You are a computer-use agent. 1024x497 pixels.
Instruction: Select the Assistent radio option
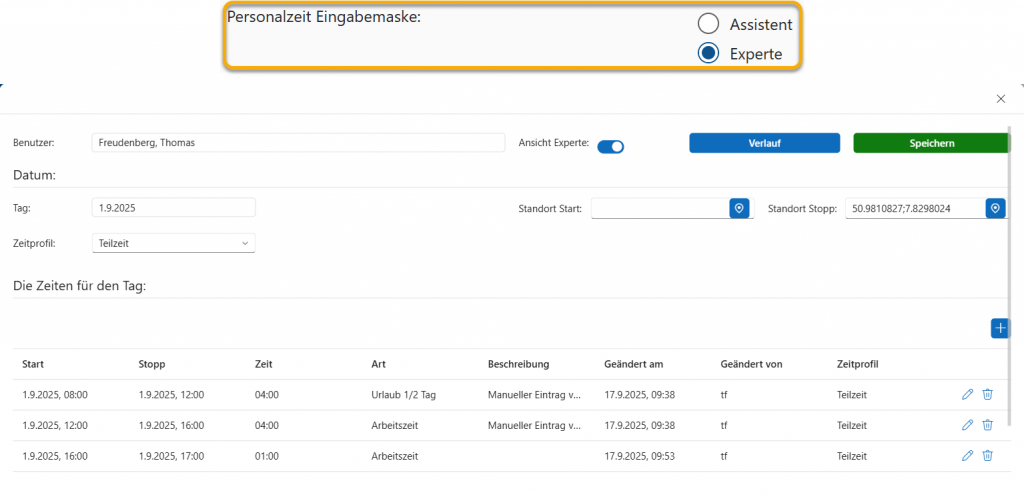tap(708, 24)
